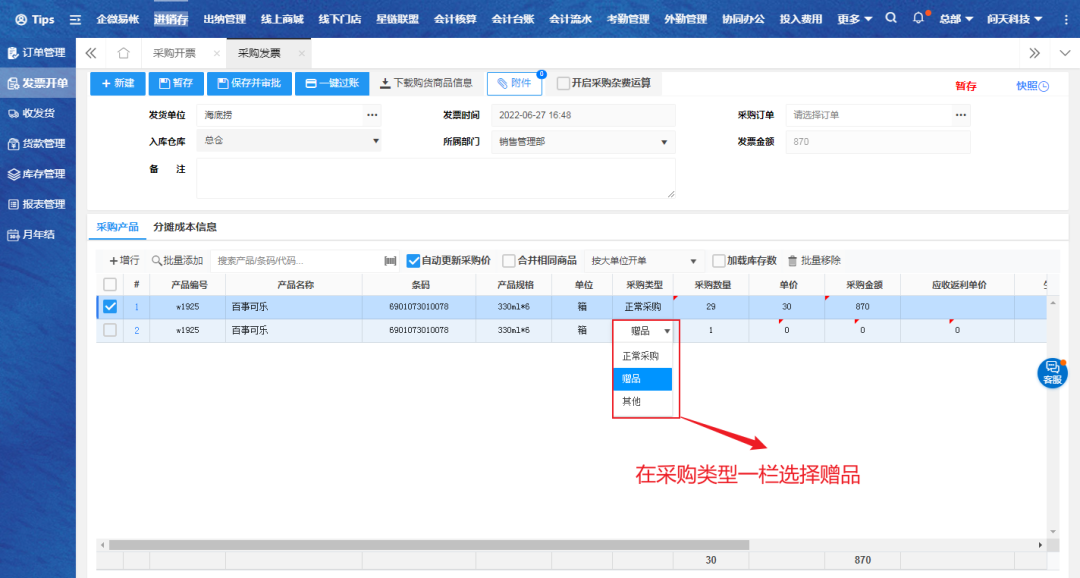This screenshot has width=1080, height=578.
Task: Select 赠品 in the purchase type list
Action: [641, 379]
